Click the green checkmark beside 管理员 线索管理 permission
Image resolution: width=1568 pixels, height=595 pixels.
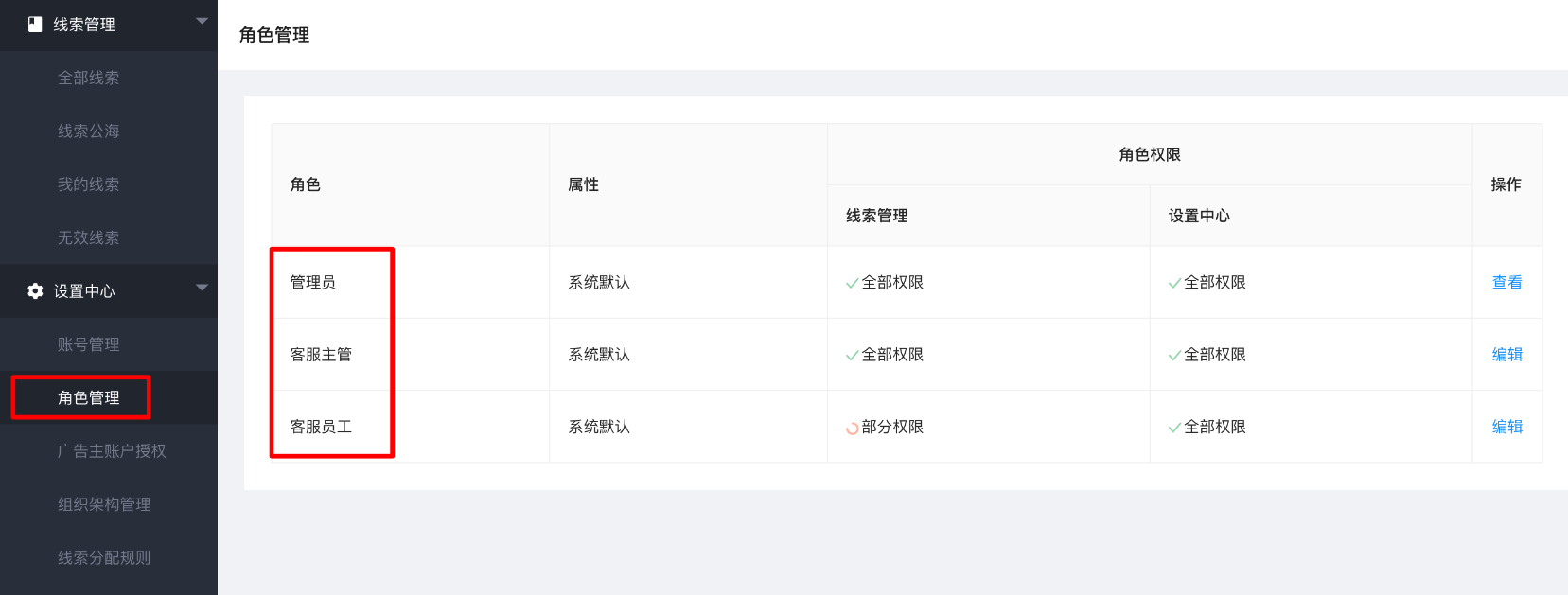coord(851,282)
